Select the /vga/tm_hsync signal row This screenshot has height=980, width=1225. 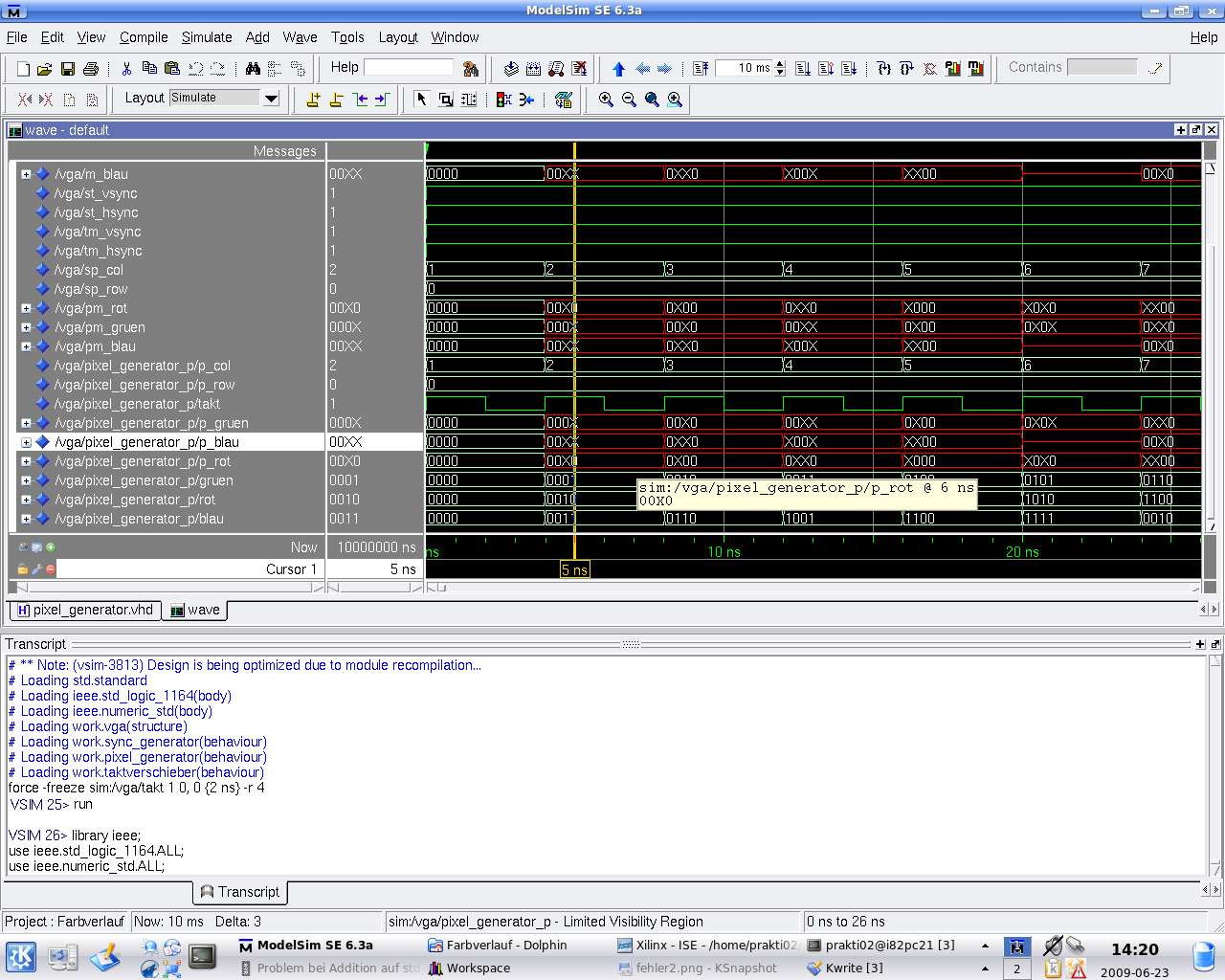point(98,251)
